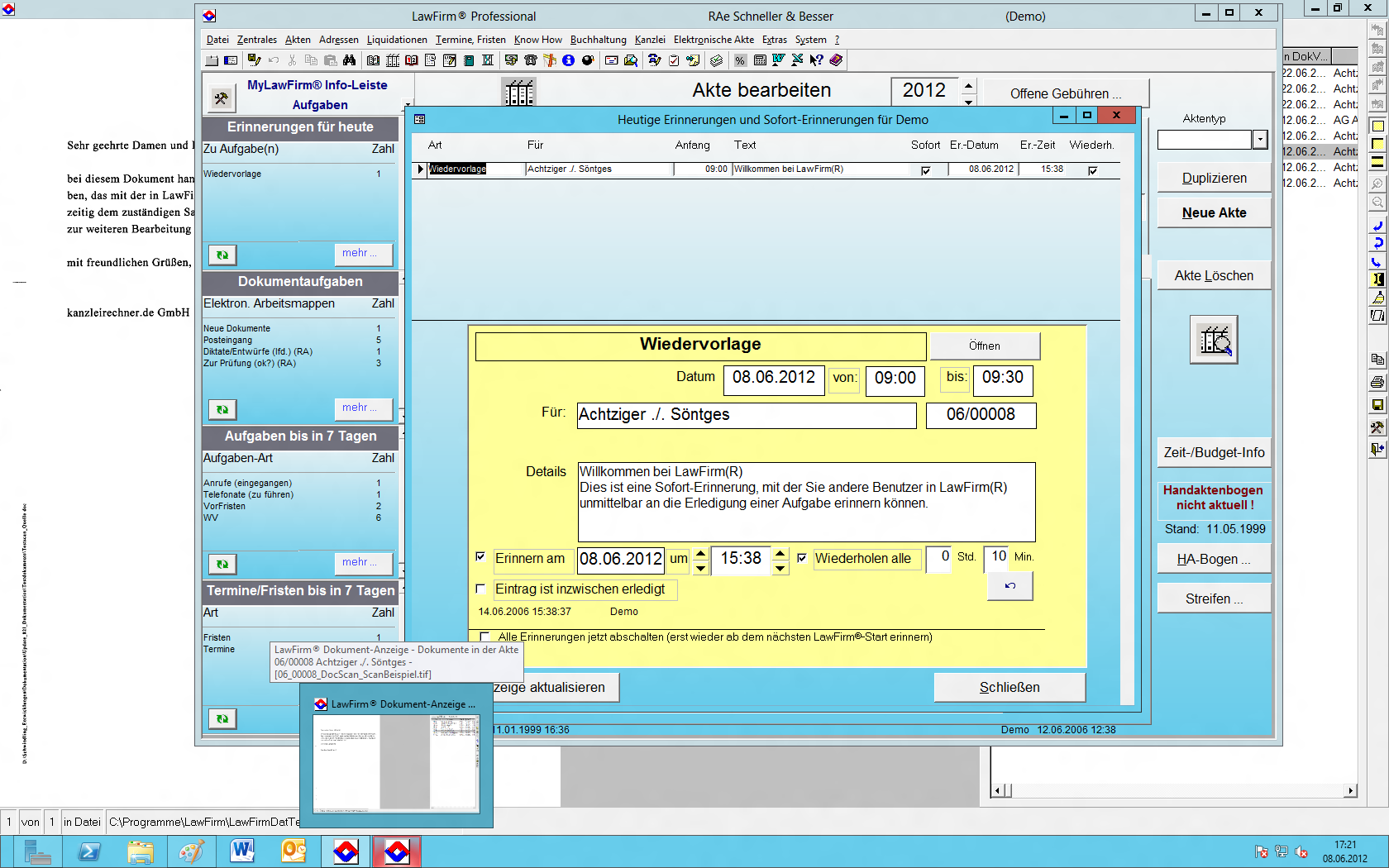Toggle the 'Wiederholen alle' checkbox
The width and height of the screenshot is (1389, 868).
(801, 558)
